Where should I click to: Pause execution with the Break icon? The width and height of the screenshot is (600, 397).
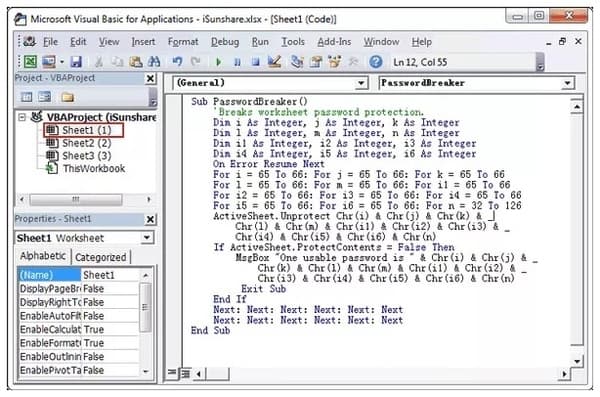[x=237, y=62]
